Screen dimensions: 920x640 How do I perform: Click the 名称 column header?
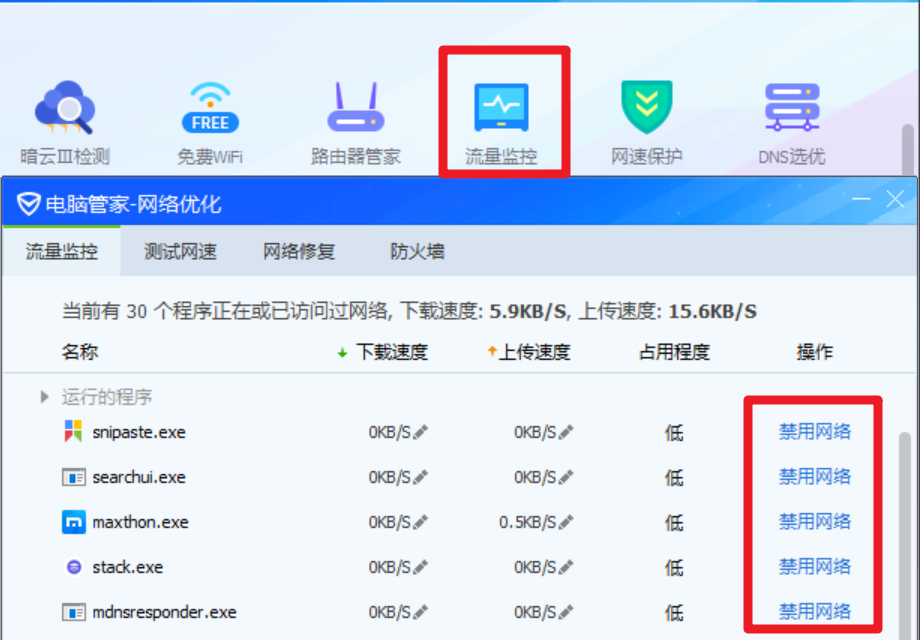[x=80, y=352]
